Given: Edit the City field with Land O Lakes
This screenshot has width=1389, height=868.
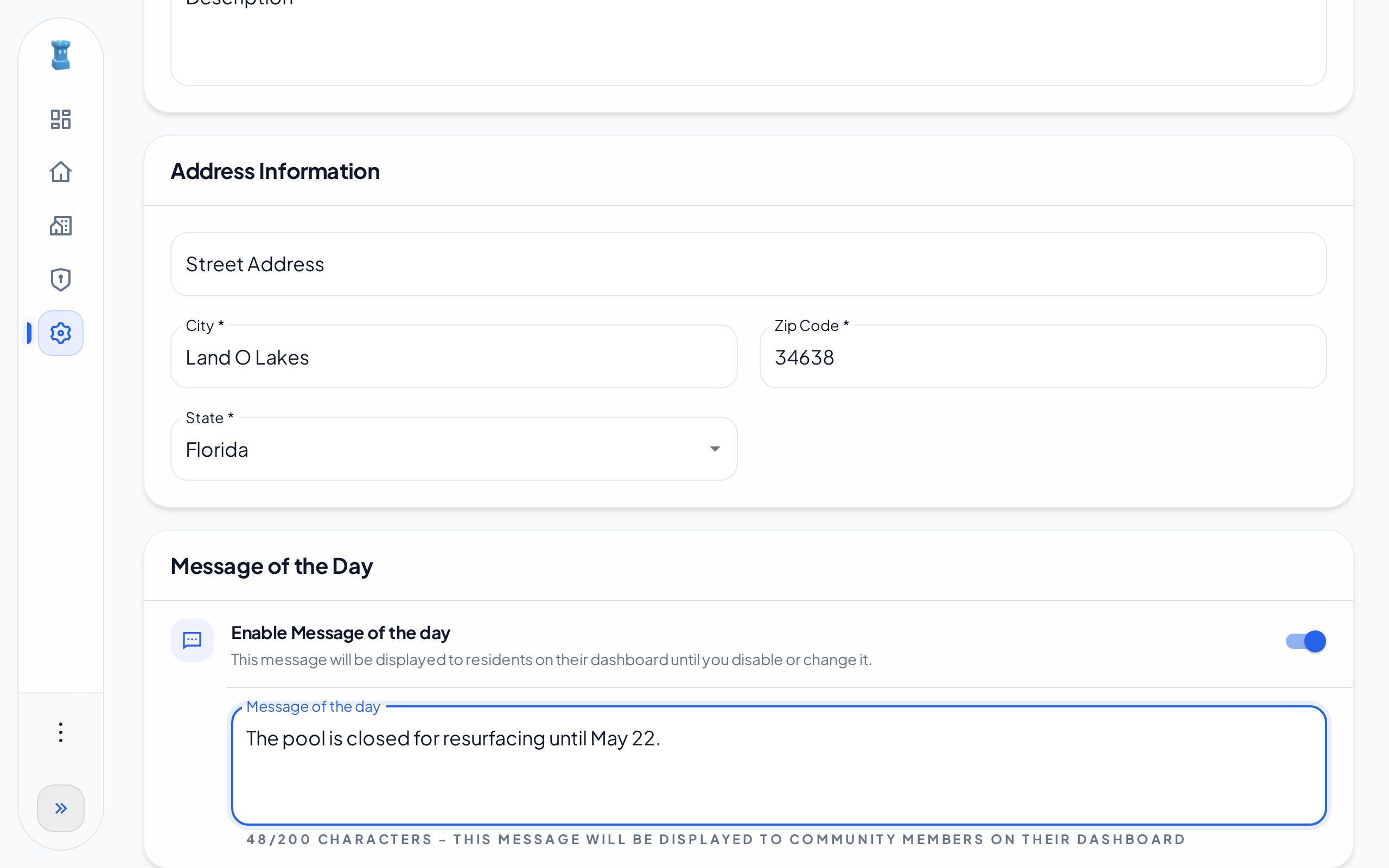Looking at the screenshot, I should [454, 357].
